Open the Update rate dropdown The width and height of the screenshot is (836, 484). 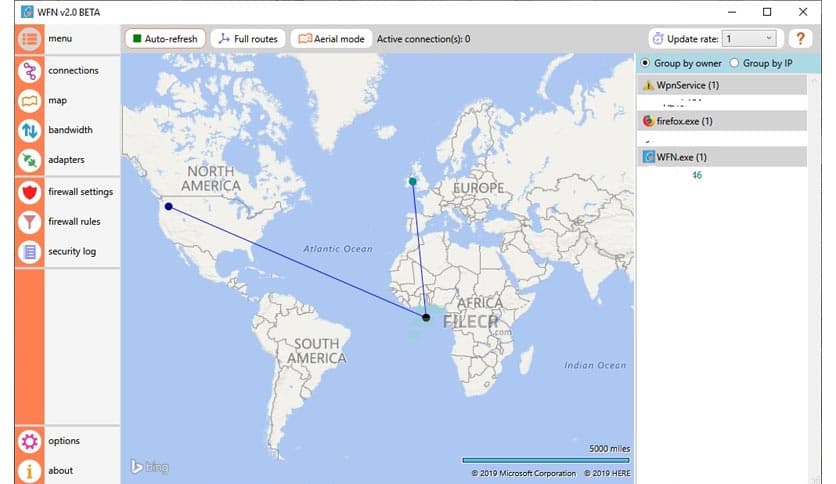pyautogui.click(x=749, y=38)
